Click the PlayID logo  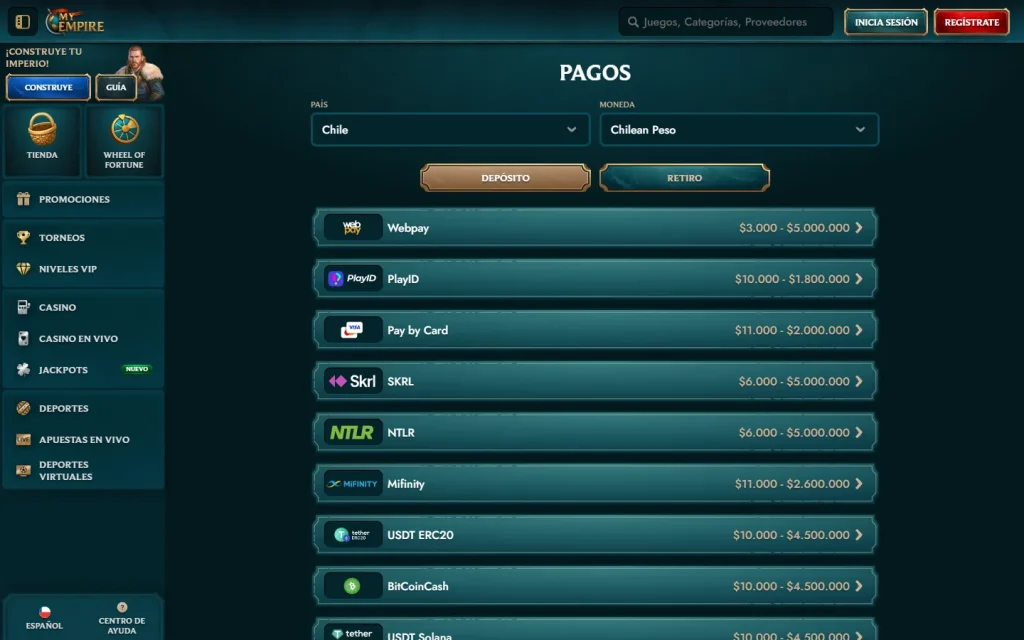click(353, 279)
